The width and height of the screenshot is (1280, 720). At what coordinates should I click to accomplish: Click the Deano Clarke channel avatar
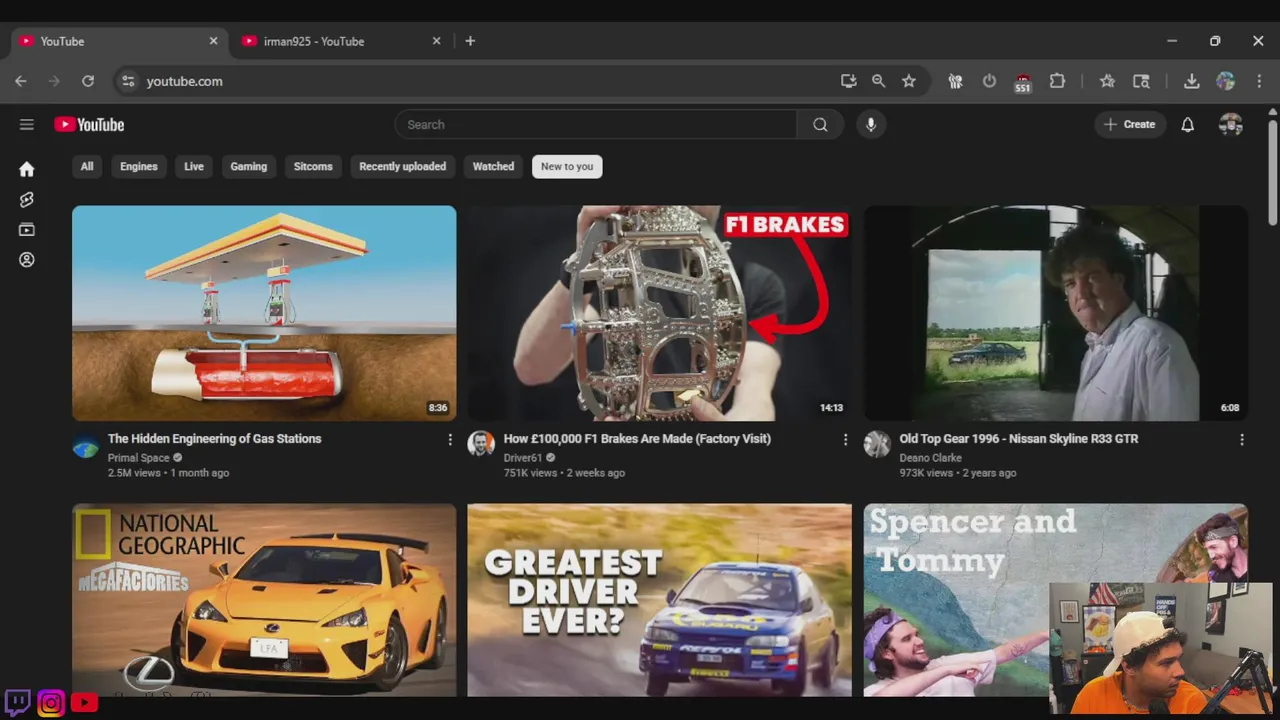click(x=877, y=444)
